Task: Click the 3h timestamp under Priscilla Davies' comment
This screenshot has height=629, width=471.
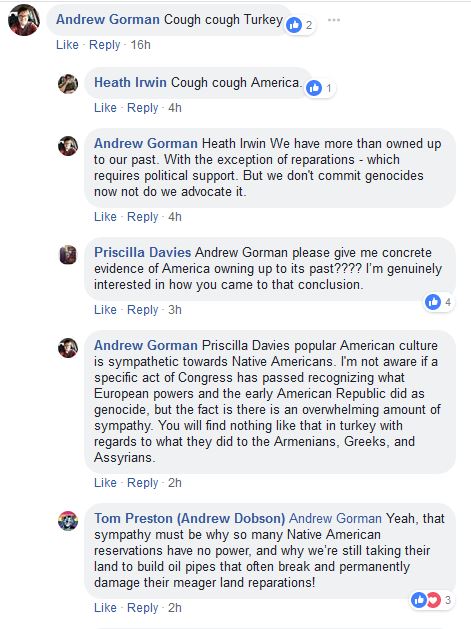Action: (175, 310)
